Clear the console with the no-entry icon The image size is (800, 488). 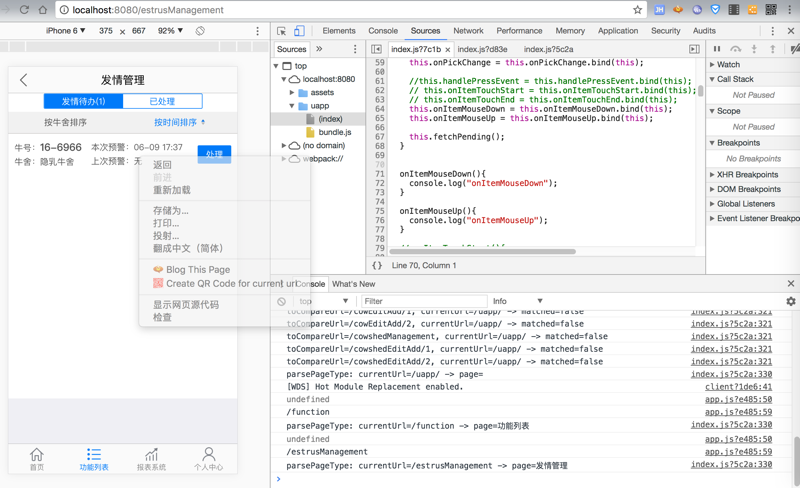(281, 302)
